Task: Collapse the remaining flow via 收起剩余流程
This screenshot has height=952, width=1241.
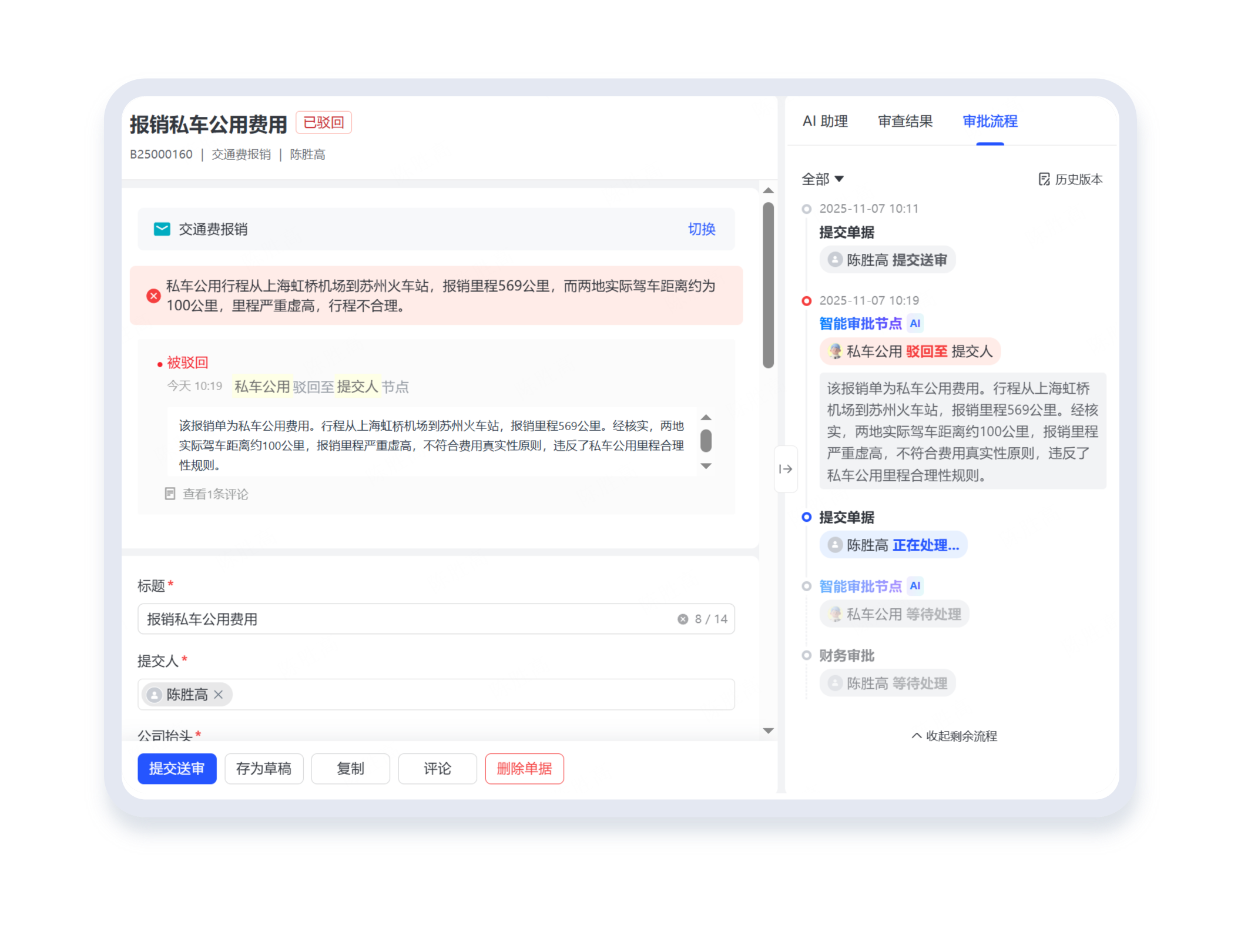Action: [954, 736]
